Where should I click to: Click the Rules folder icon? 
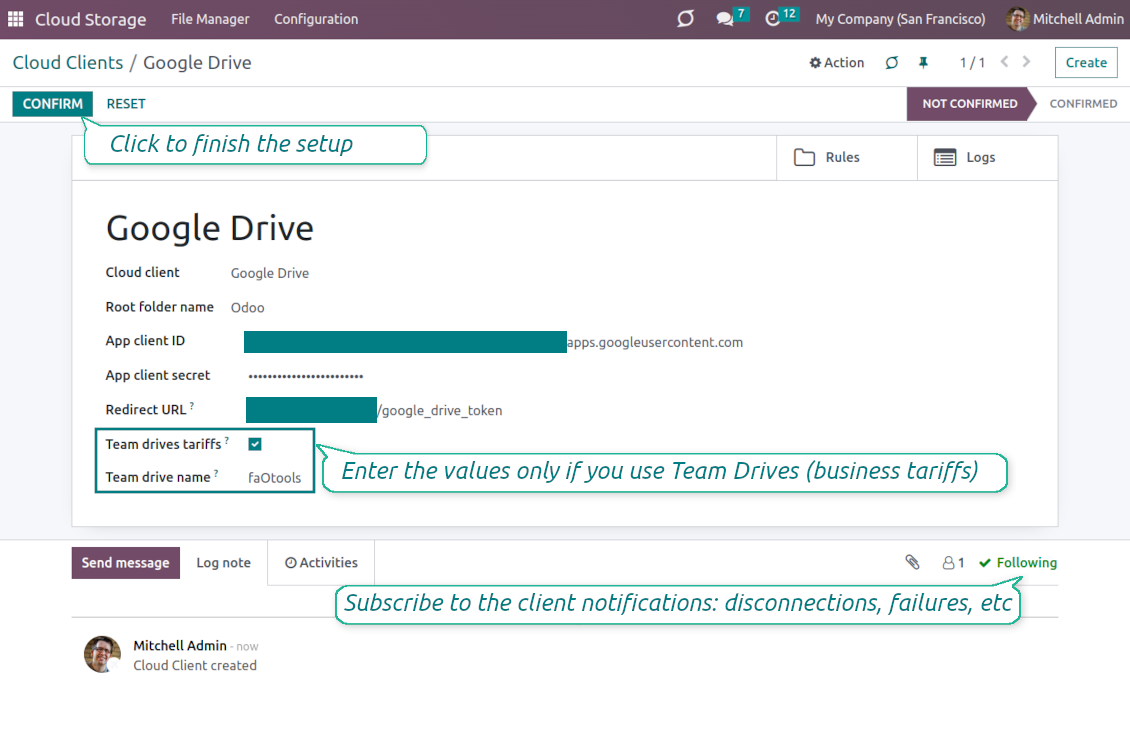[804, 157]
